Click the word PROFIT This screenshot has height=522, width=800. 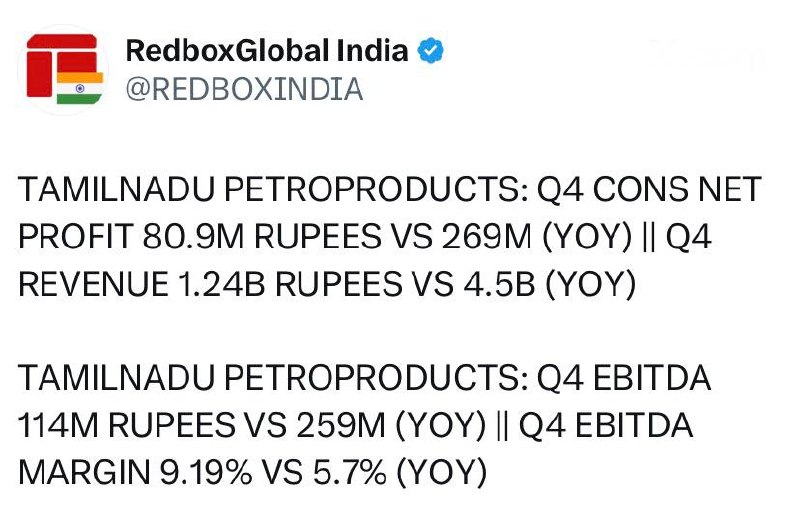(x=76, y=237)
